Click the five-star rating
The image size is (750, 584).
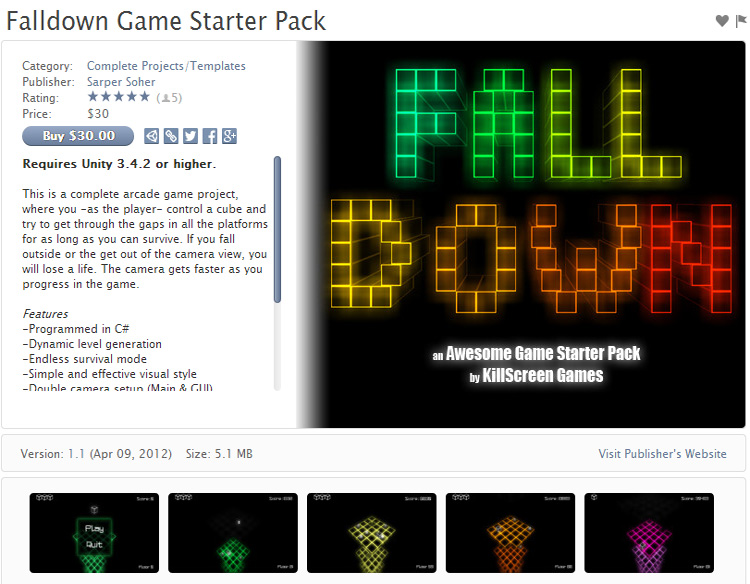(x=119, y=97)
